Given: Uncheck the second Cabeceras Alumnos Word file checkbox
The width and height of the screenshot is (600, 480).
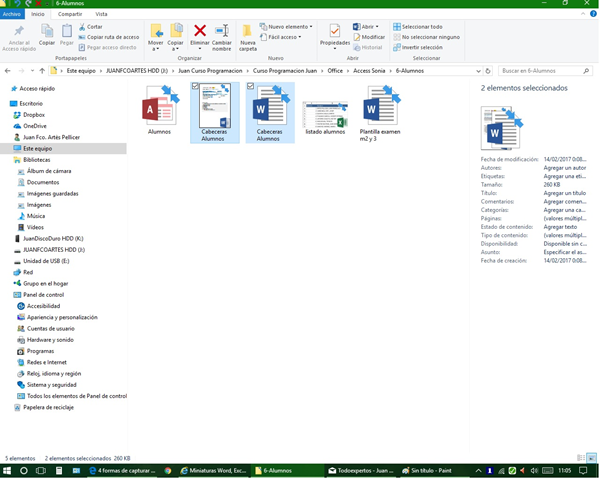Looking at the screenshot, I should click(x=250, y=88).
